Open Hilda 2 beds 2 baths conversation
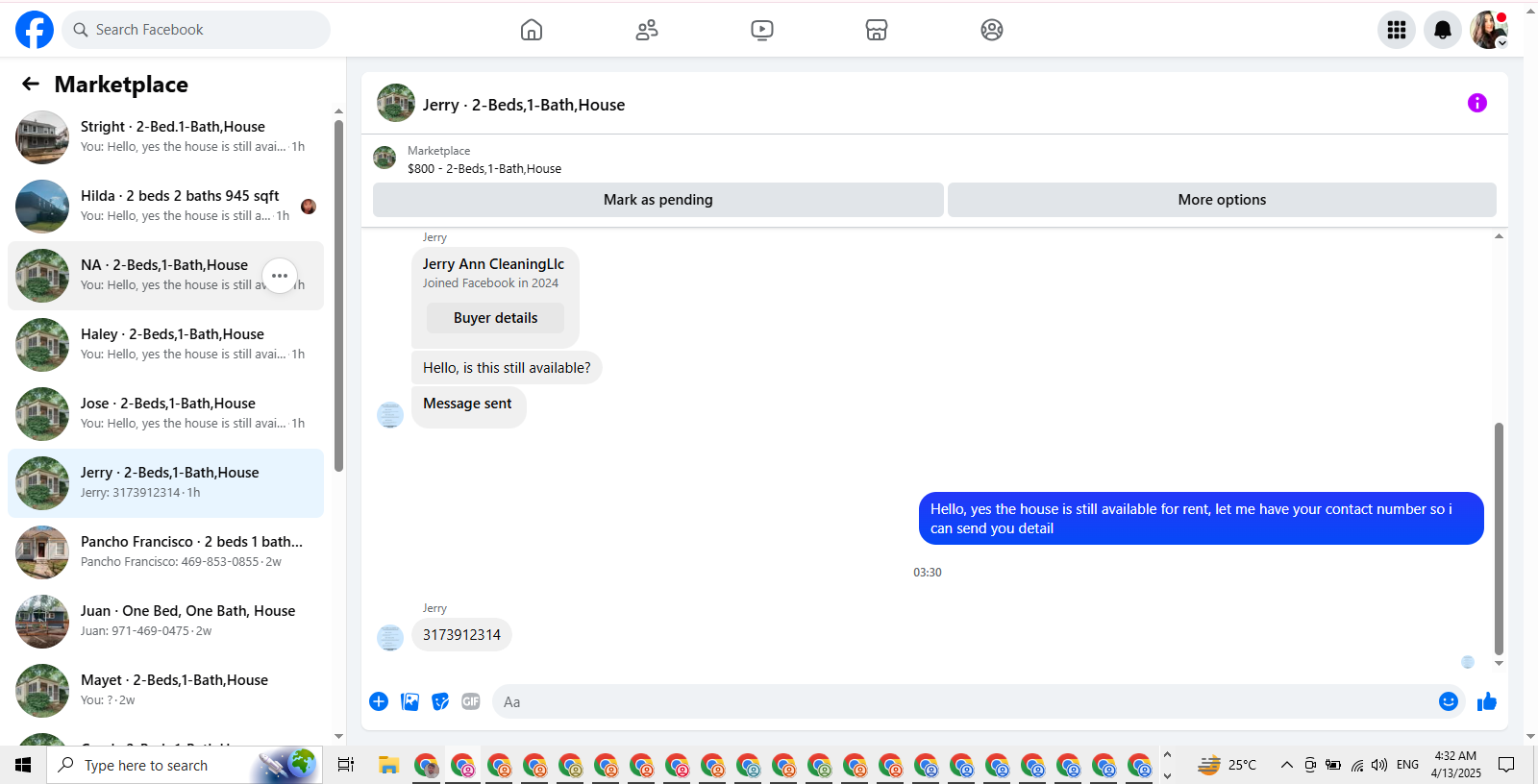 (x=165, y=207)
